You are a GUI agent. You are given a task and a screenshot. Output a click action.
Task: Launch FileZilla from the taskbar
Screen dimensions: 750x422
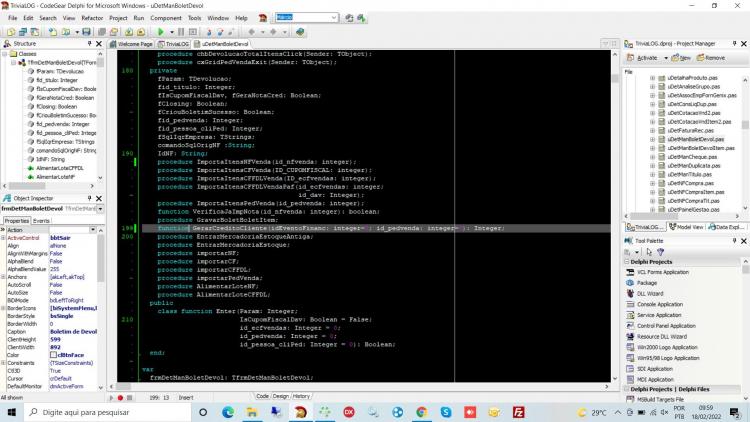point(518,412)
